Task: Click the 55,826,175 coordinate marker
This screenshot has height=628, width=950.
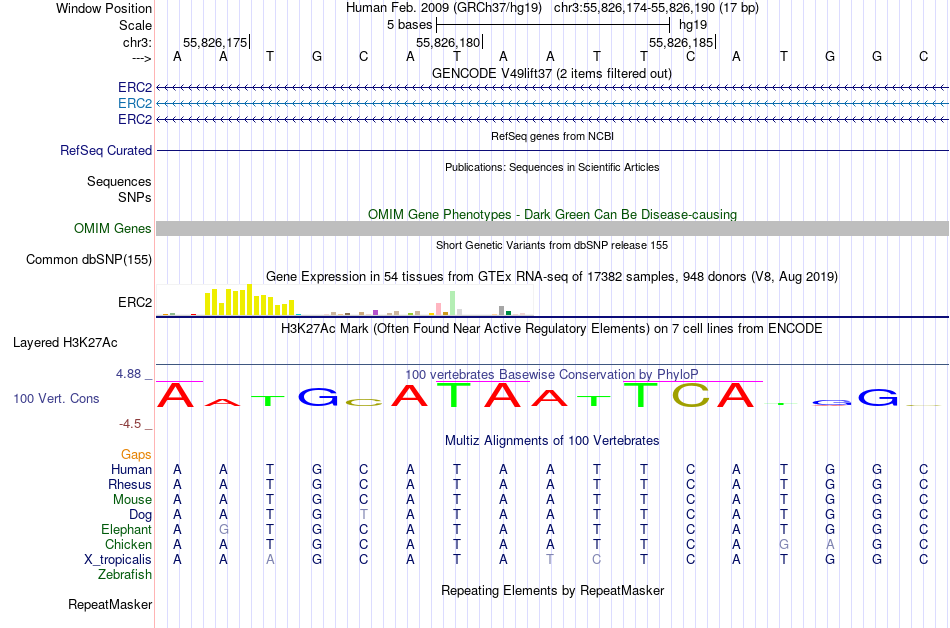Action: click(215, 42)
